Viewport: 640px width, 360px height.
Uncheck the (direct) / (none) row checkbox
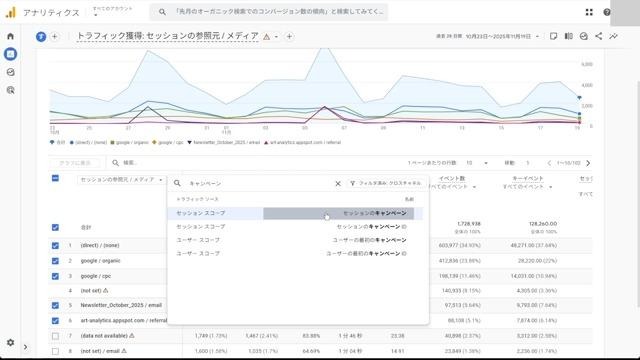pyautogui.click(x=56, y=246)
